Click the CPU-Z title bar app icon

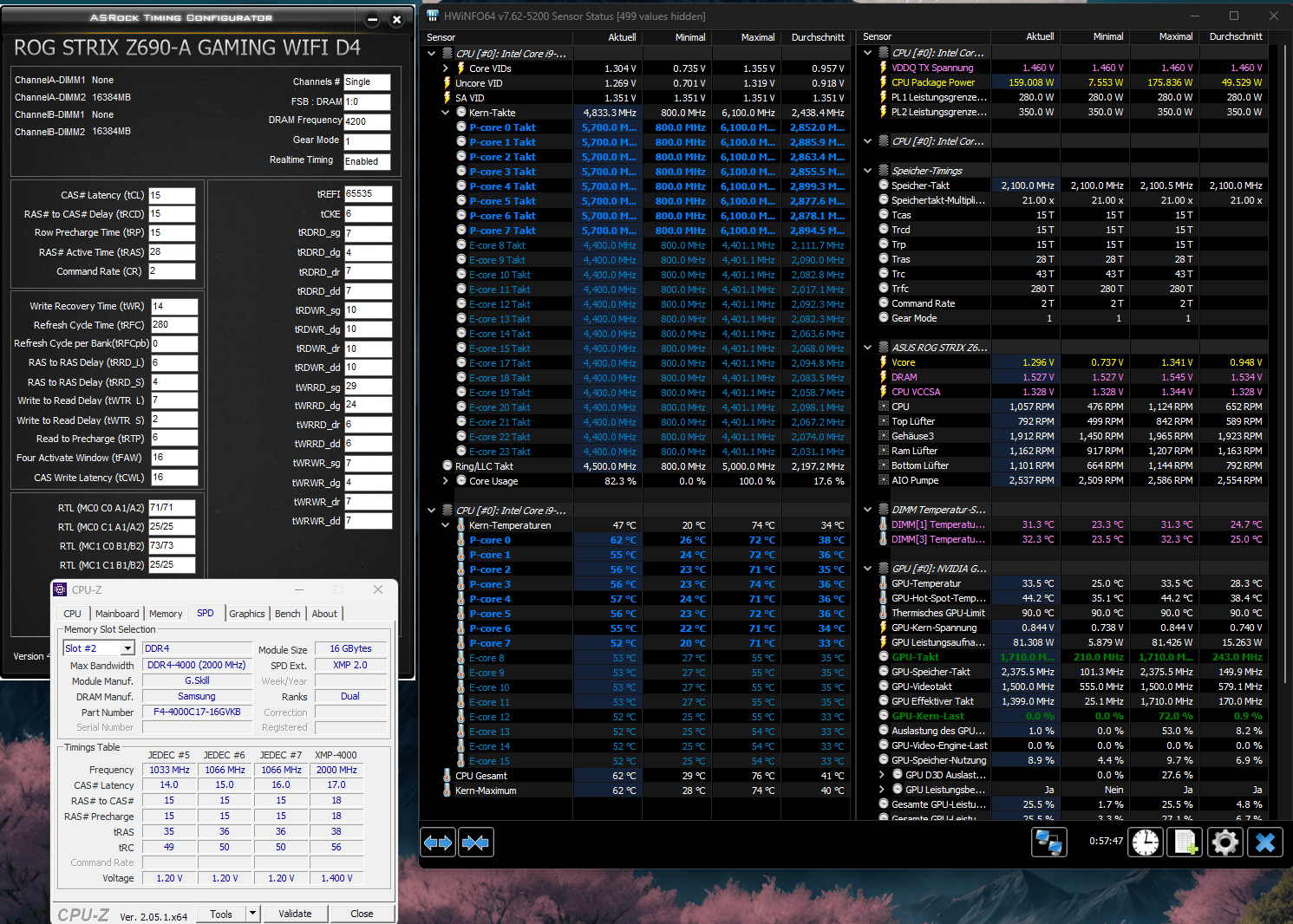pyautogui.click(x=61, y=589)
